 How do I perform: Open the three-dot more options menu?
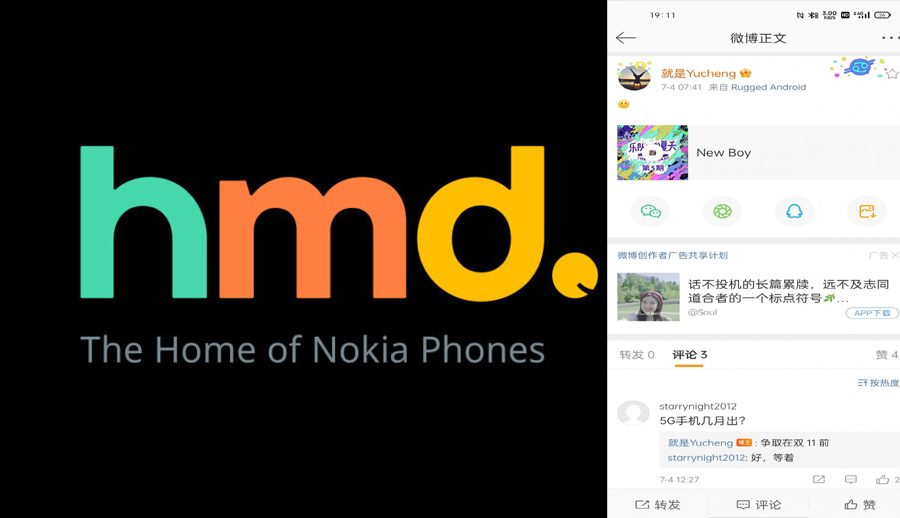coord(890,38)
